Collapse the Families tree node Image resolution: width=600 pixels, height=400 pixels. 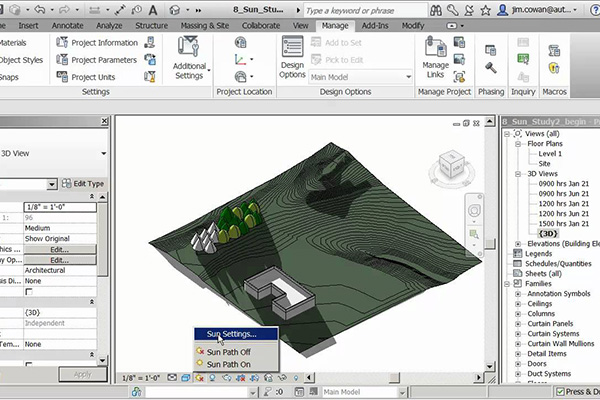tap(507, 284)
